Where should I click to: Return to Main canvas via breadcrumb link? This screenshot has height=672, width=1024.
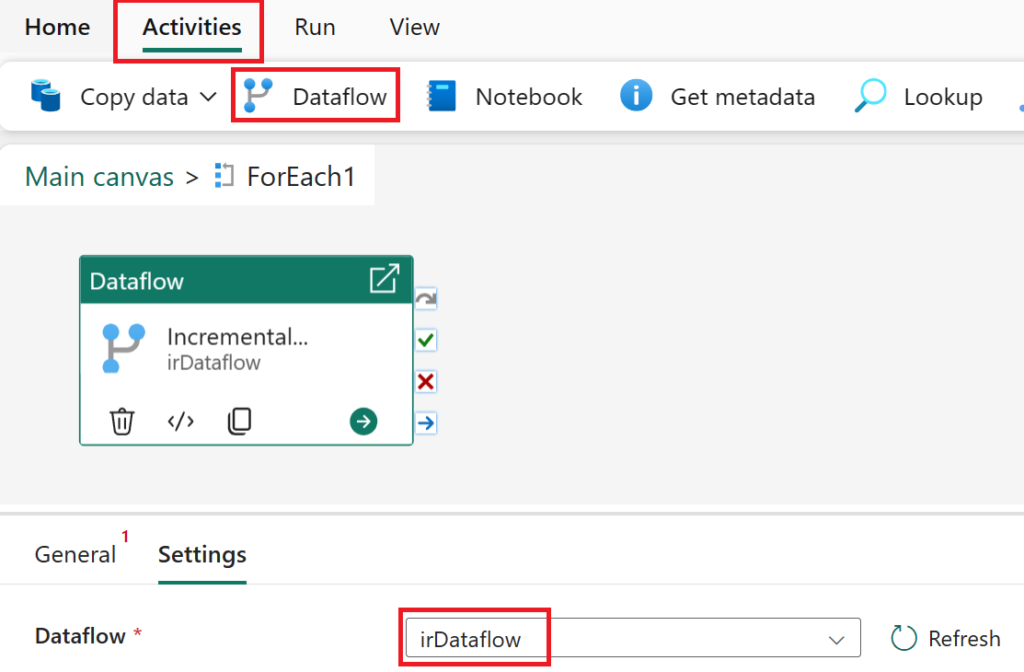(98, 176)
